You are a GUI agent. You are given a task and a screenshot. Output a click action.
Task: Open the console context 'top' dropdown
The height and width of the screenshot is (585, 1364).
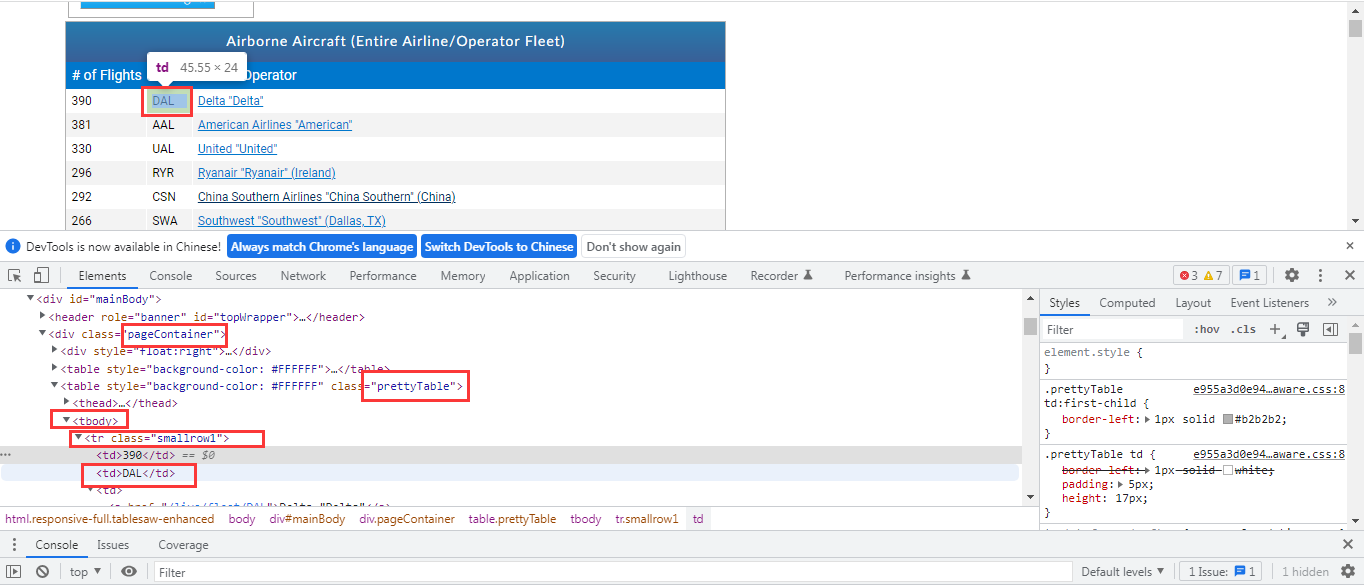[85, 572]
